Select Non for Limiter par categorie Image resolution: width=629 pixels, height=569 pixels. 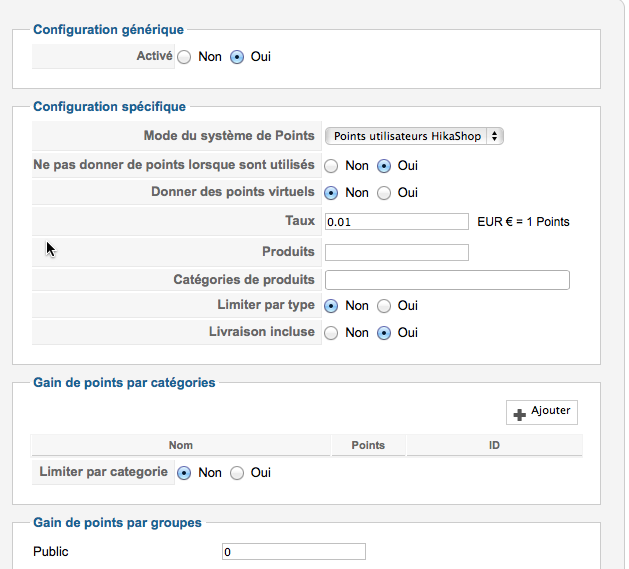click(184, 473)
